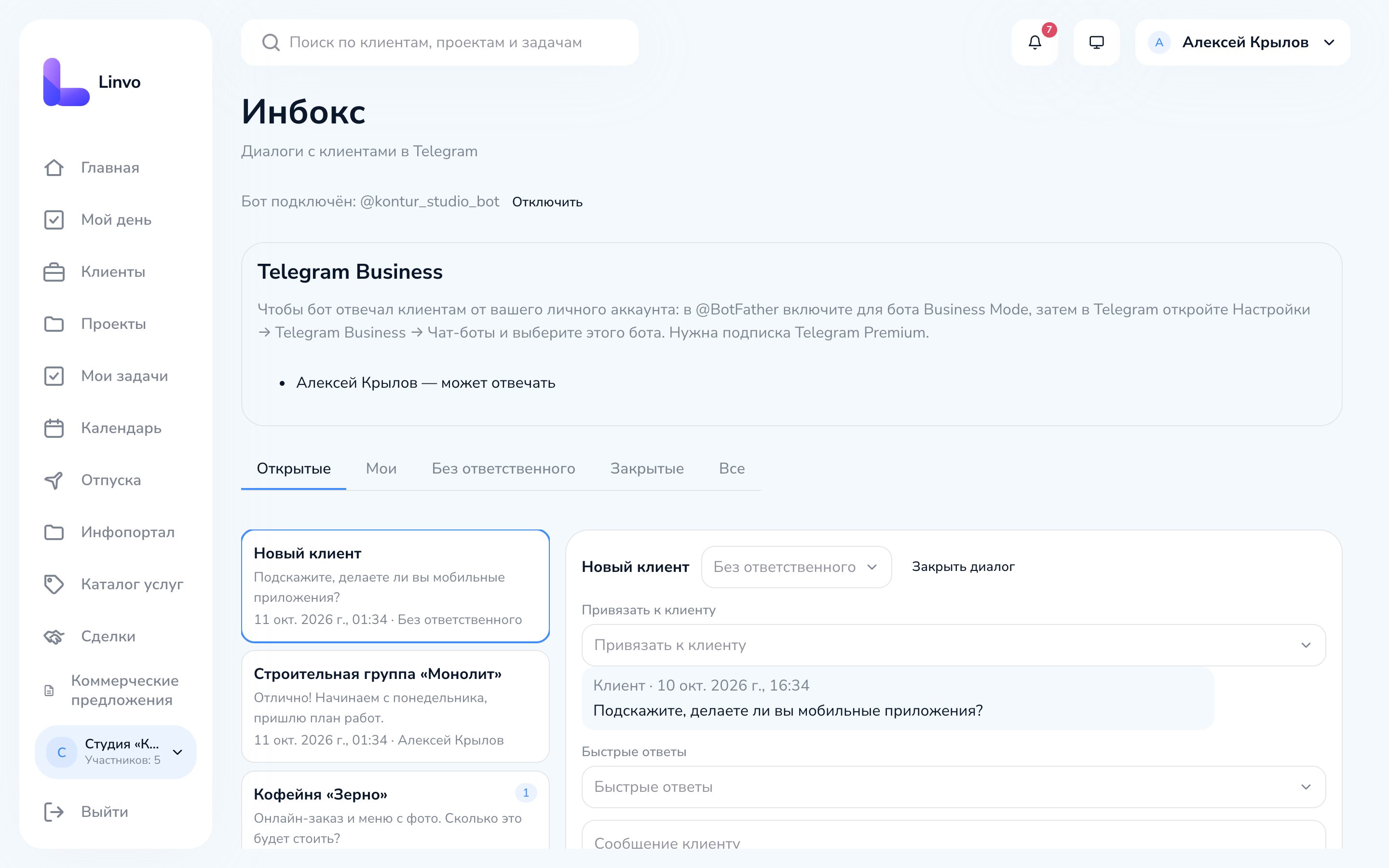Viewport: 1389px width, 868px height.
Task: Switch to the Открытые tab
Action: 294,468
